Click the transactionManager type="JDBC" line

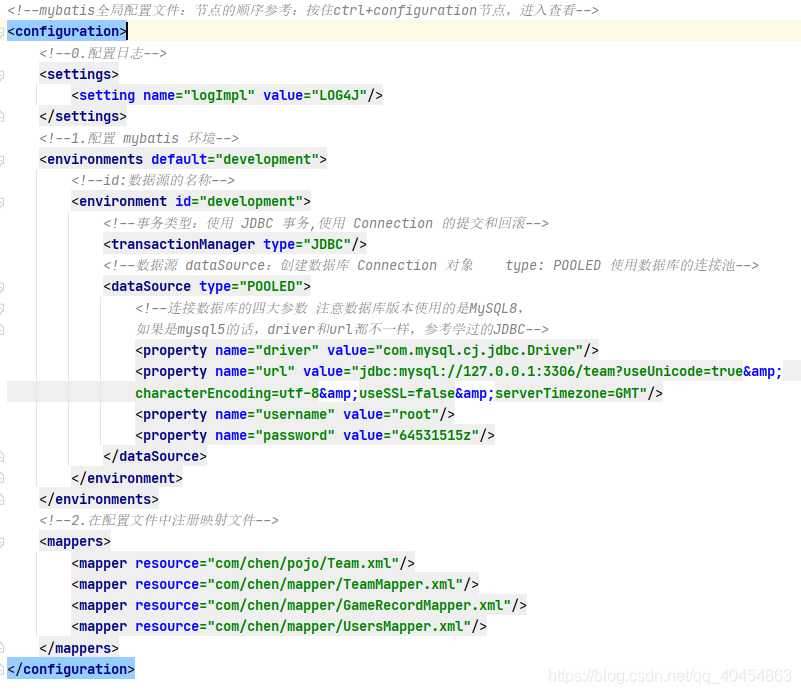point(235,245)
